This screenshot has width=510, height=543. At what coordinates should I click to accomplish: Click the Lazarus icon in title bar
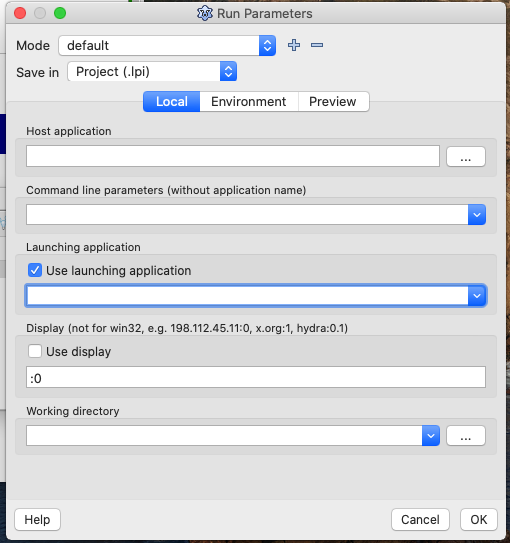point(205,14)
